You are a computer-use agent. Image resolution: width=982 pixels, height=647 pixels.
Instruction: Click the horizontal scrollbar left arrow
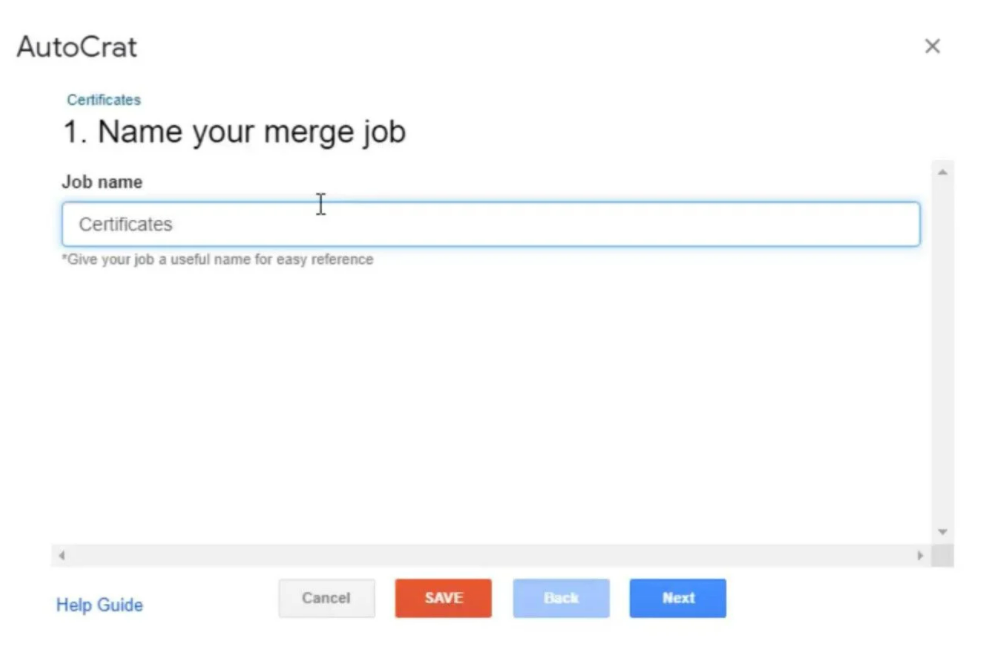[61, 555]
